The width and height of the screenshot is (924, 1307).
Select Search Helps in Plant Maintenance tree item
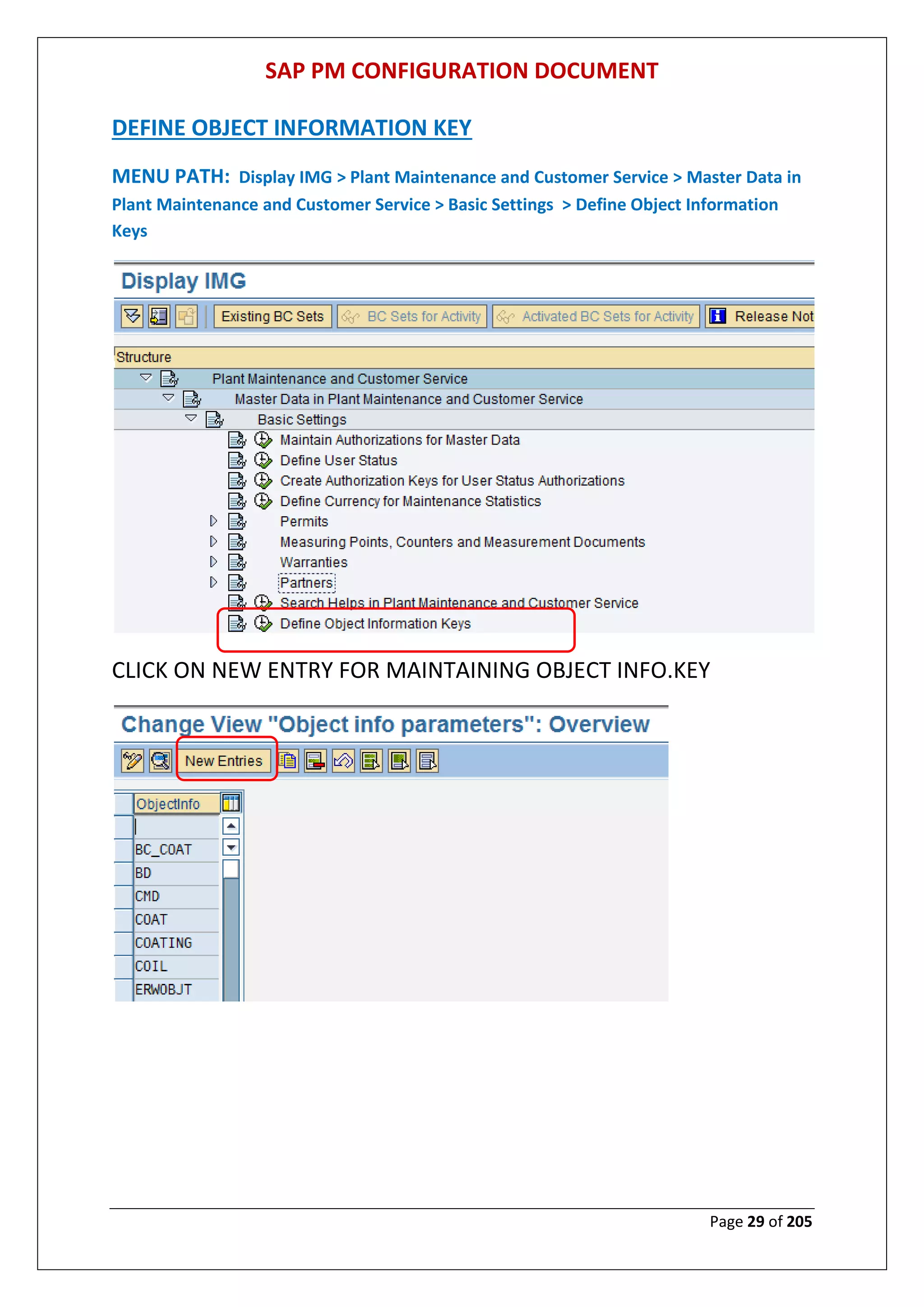(459, 603)
